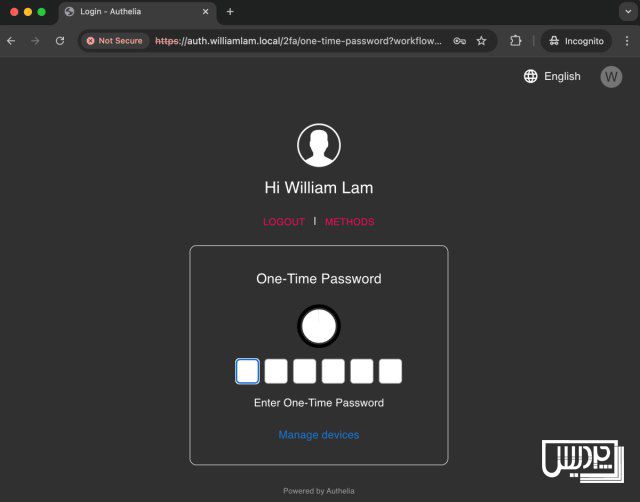
Task: Reload the page with the refresh icon
Action: click(x=60, y=41)
